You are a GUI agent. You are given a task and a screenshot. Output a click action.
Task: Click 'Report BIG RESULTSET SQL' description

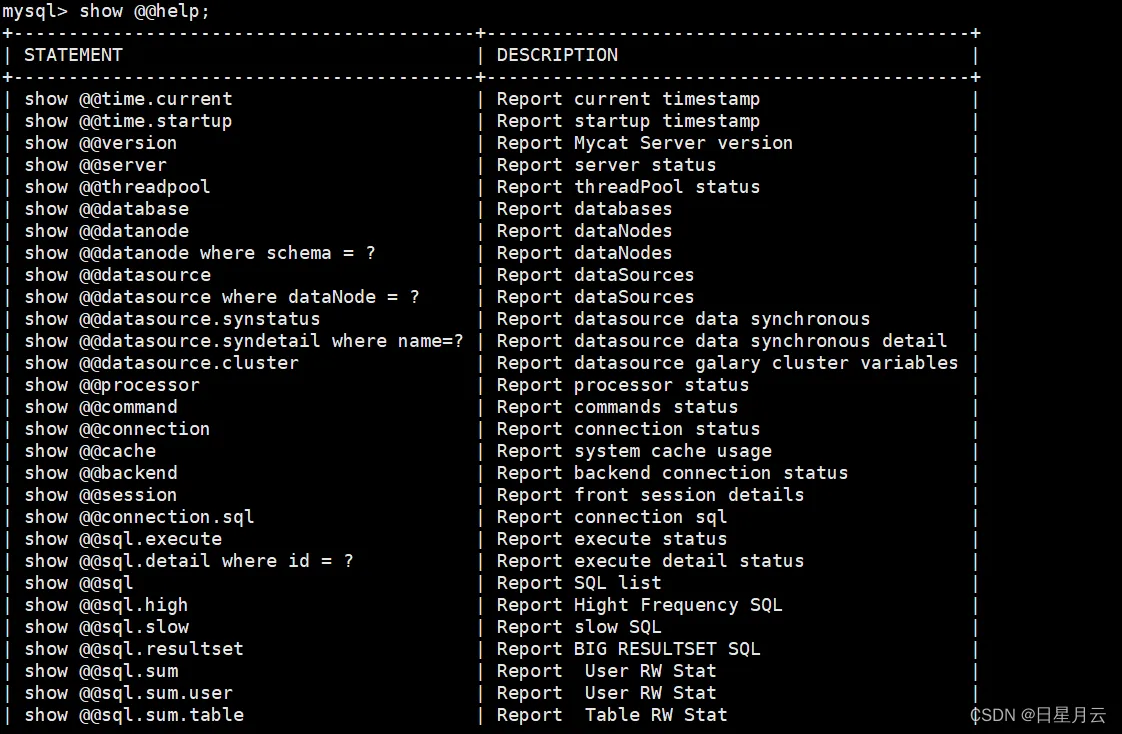(x=628, y=649)
